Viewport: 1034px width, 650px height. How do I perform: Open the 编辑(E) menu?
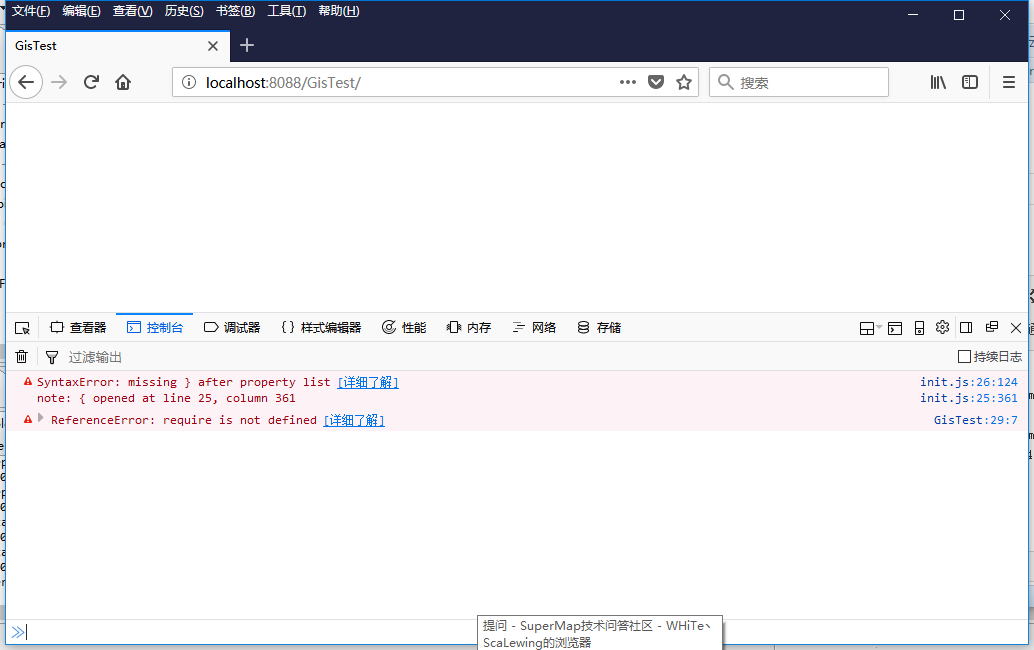[82, 11]
